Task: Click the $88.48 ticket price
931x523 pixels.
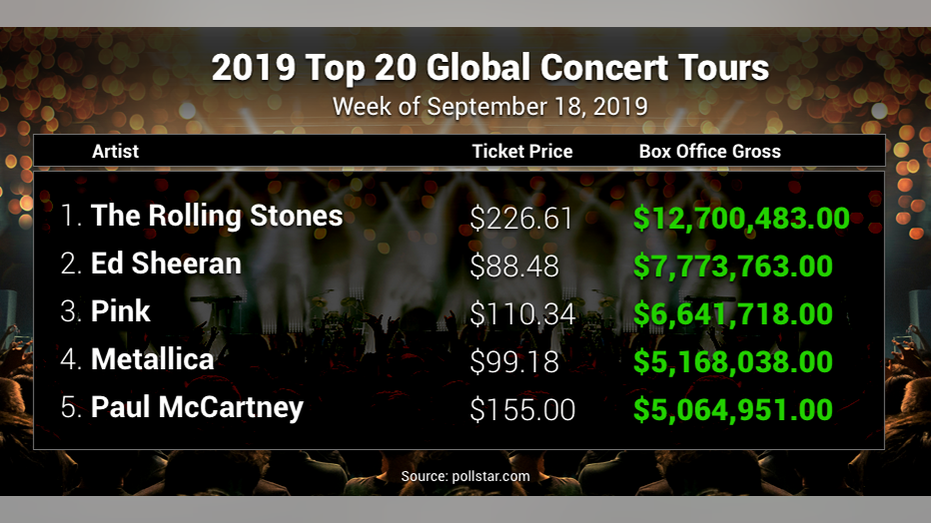Action: click(514, 267)
